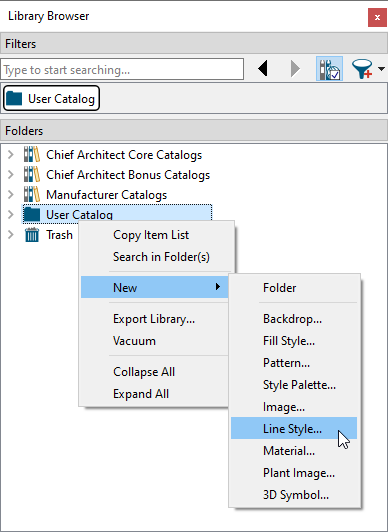Choose Collapse All from context menu

pos(155,372)
